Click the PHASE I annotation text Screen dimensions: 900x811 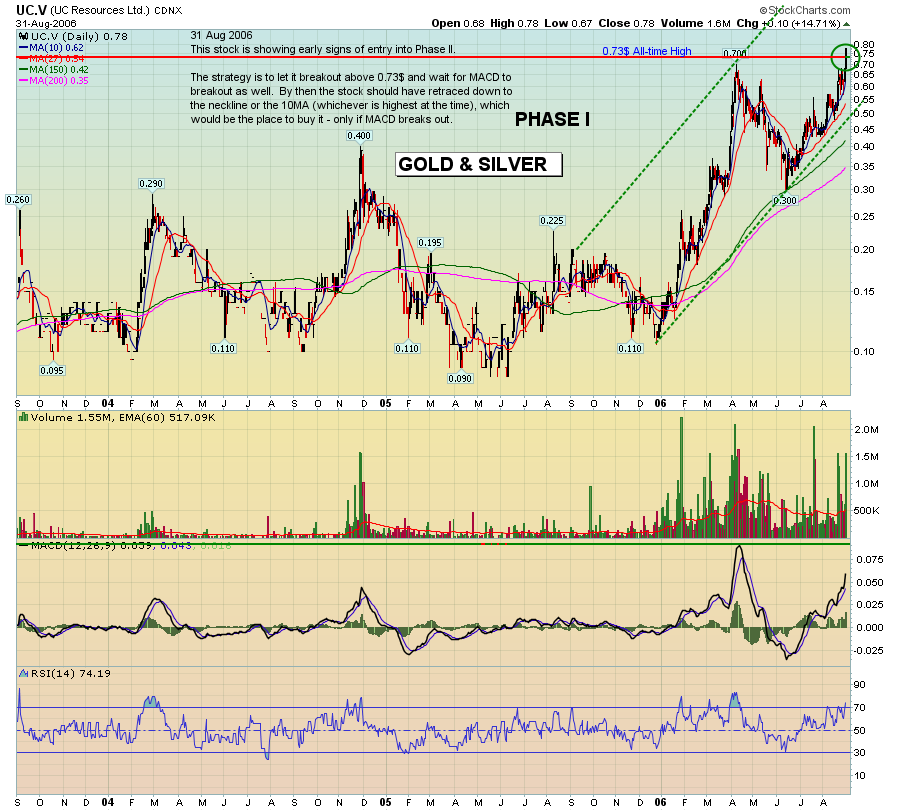(552, 120)
